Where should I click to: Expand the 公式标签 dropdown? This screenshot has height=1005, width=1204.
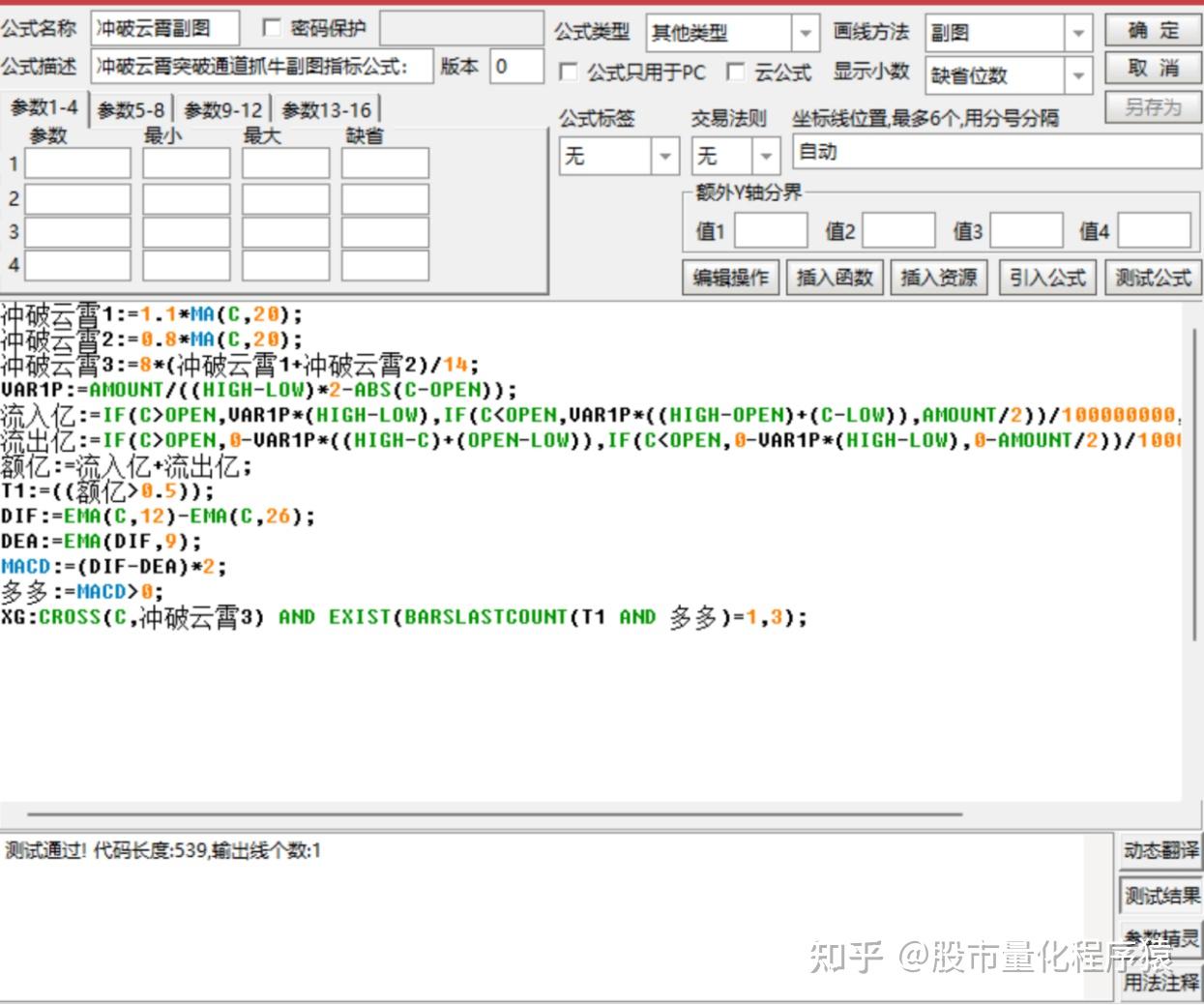[x=665, y=155]
